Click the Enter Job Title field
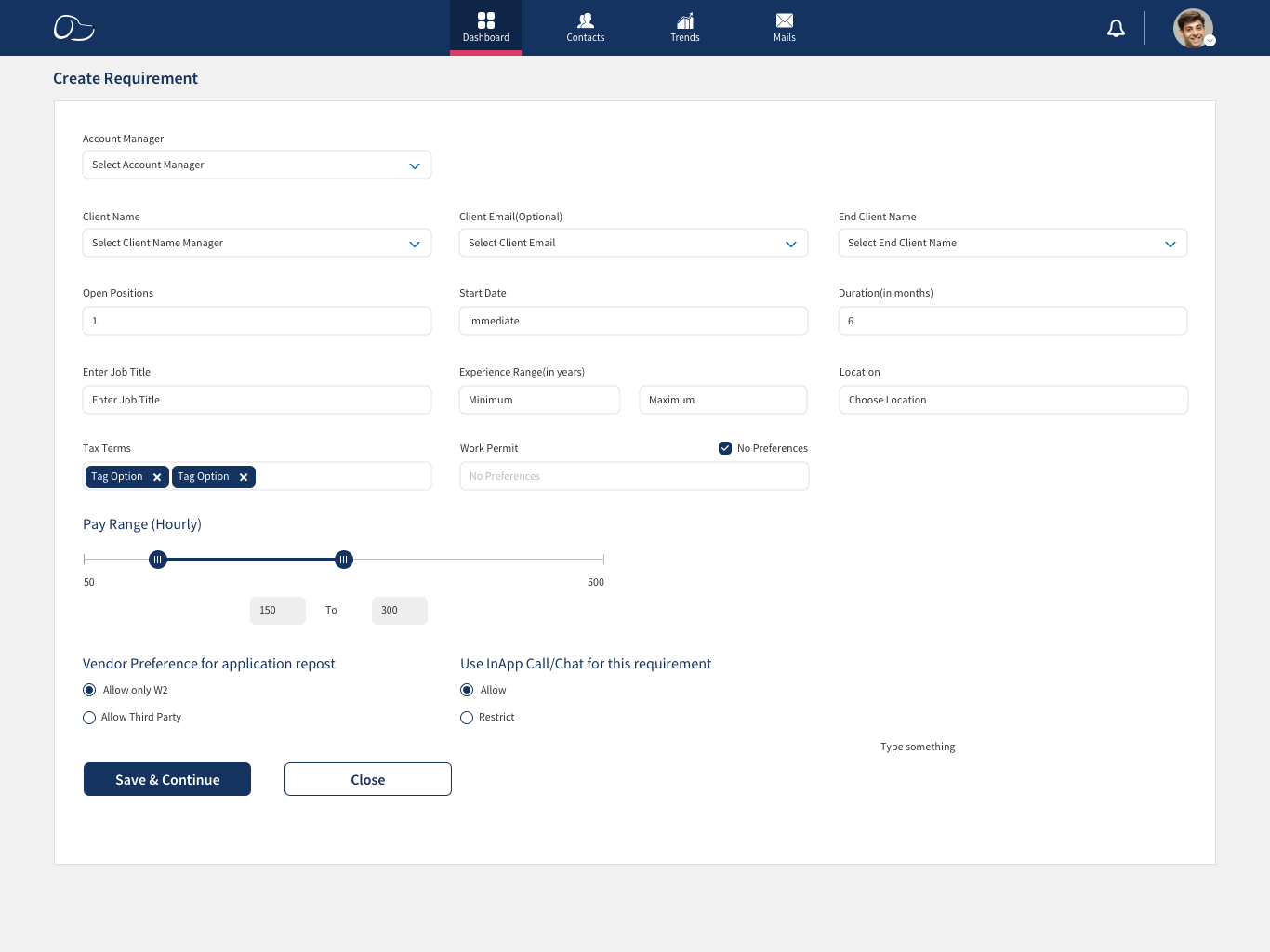Image resolution: width=1270 pixels, height=952 pixels. (257, 400)
